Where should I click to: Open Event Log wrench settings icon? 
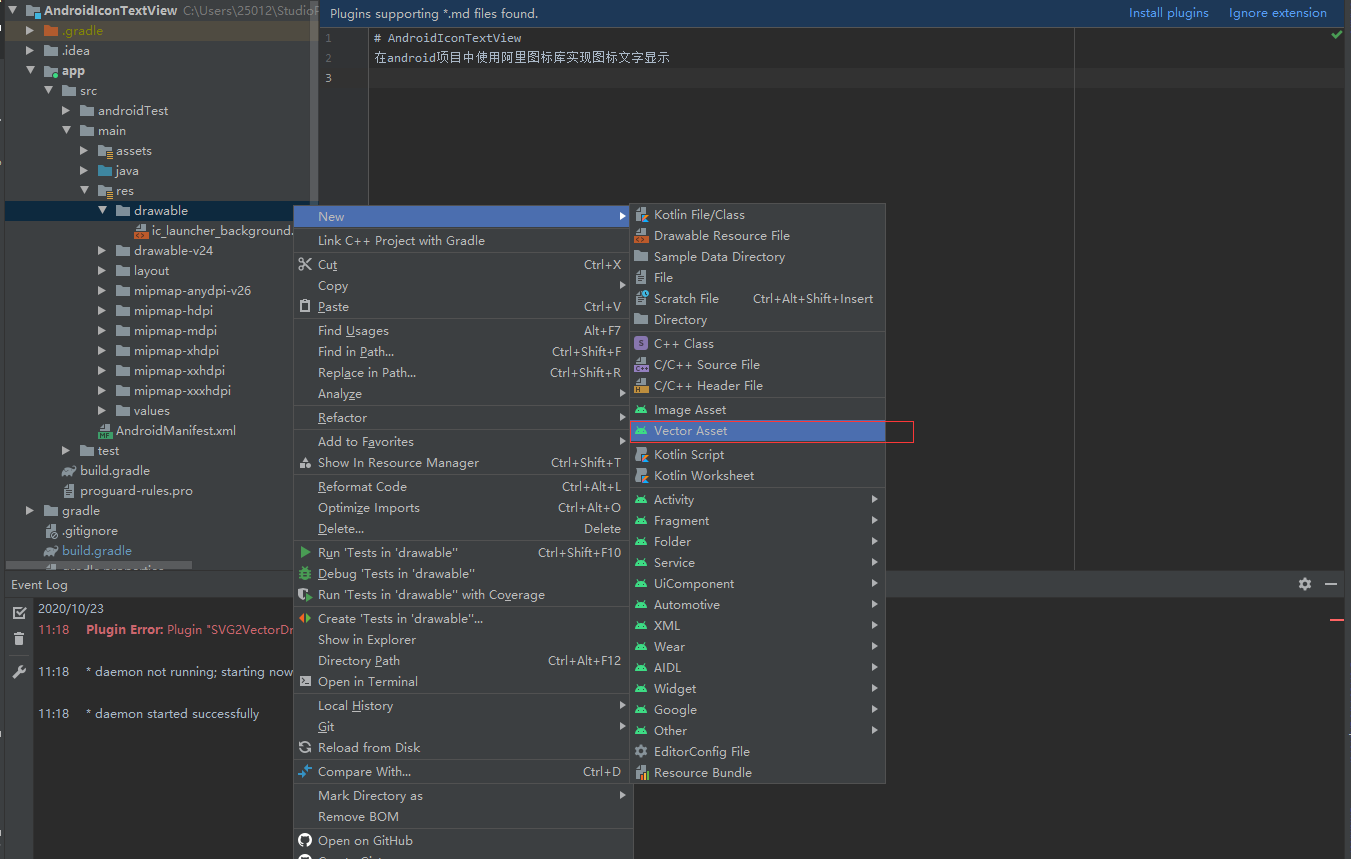click(x=19, y=672)
